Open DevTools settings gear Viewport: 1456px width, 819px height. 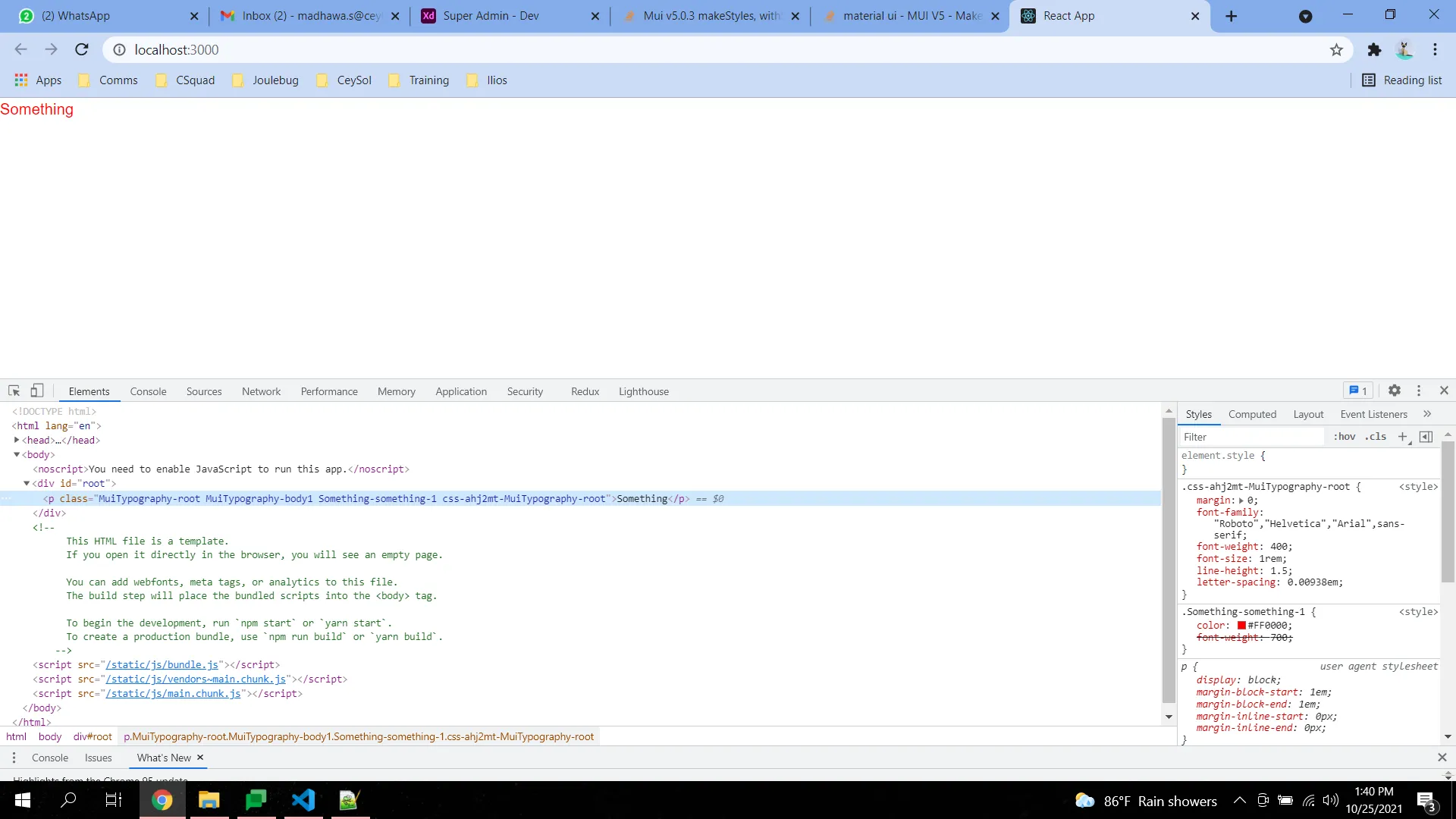tap(1394, 391)
